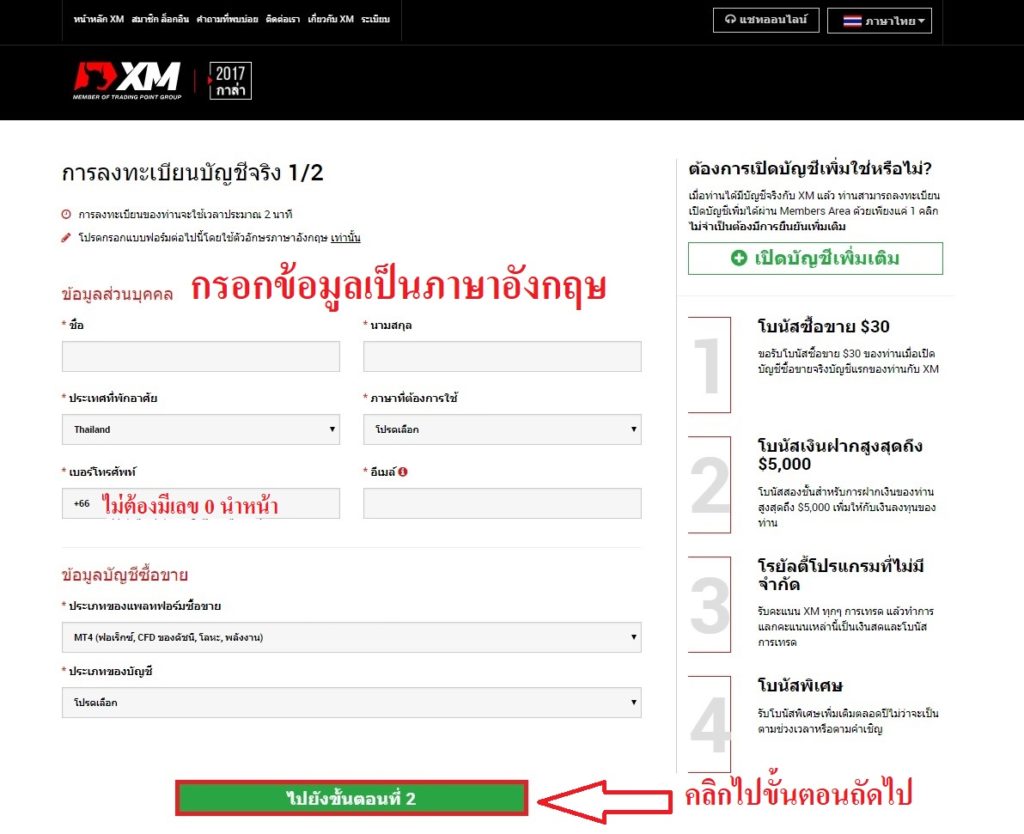Screen dimensions: 1024x834
Task: Focus the ชื่อ (first name) field
Action: click(200, 357)
